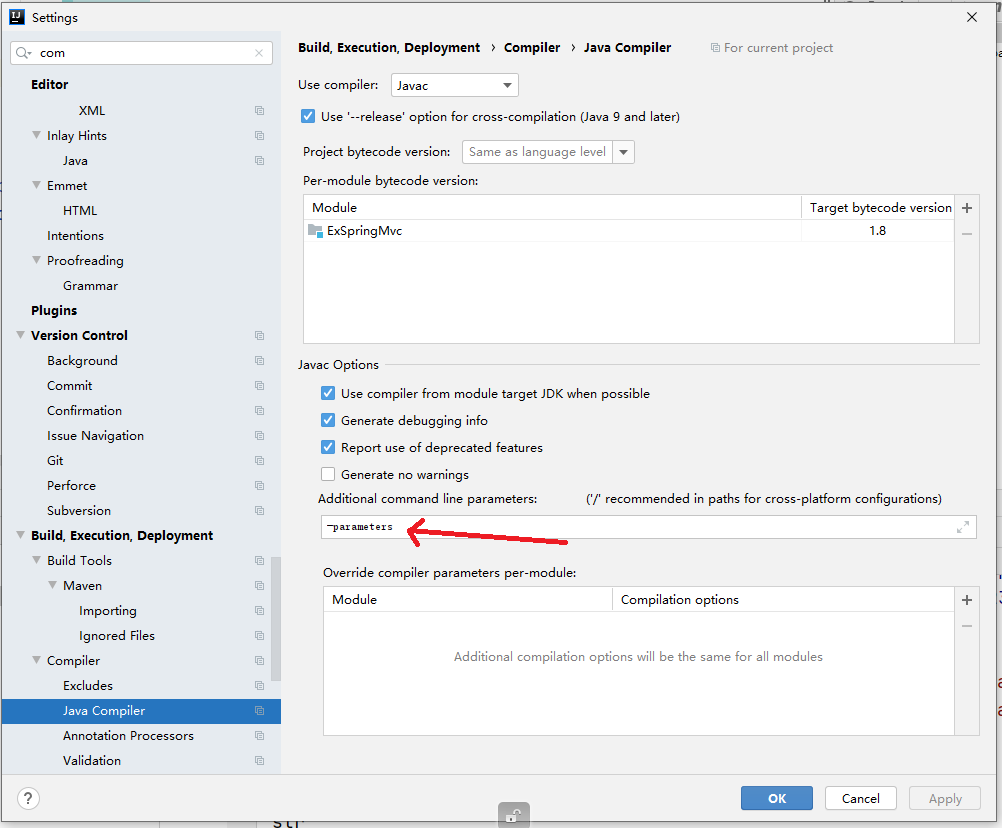Open the Use compiler Javac dropdown
The width and height of the screenshot is (1002, 828).
coord(454,85)
